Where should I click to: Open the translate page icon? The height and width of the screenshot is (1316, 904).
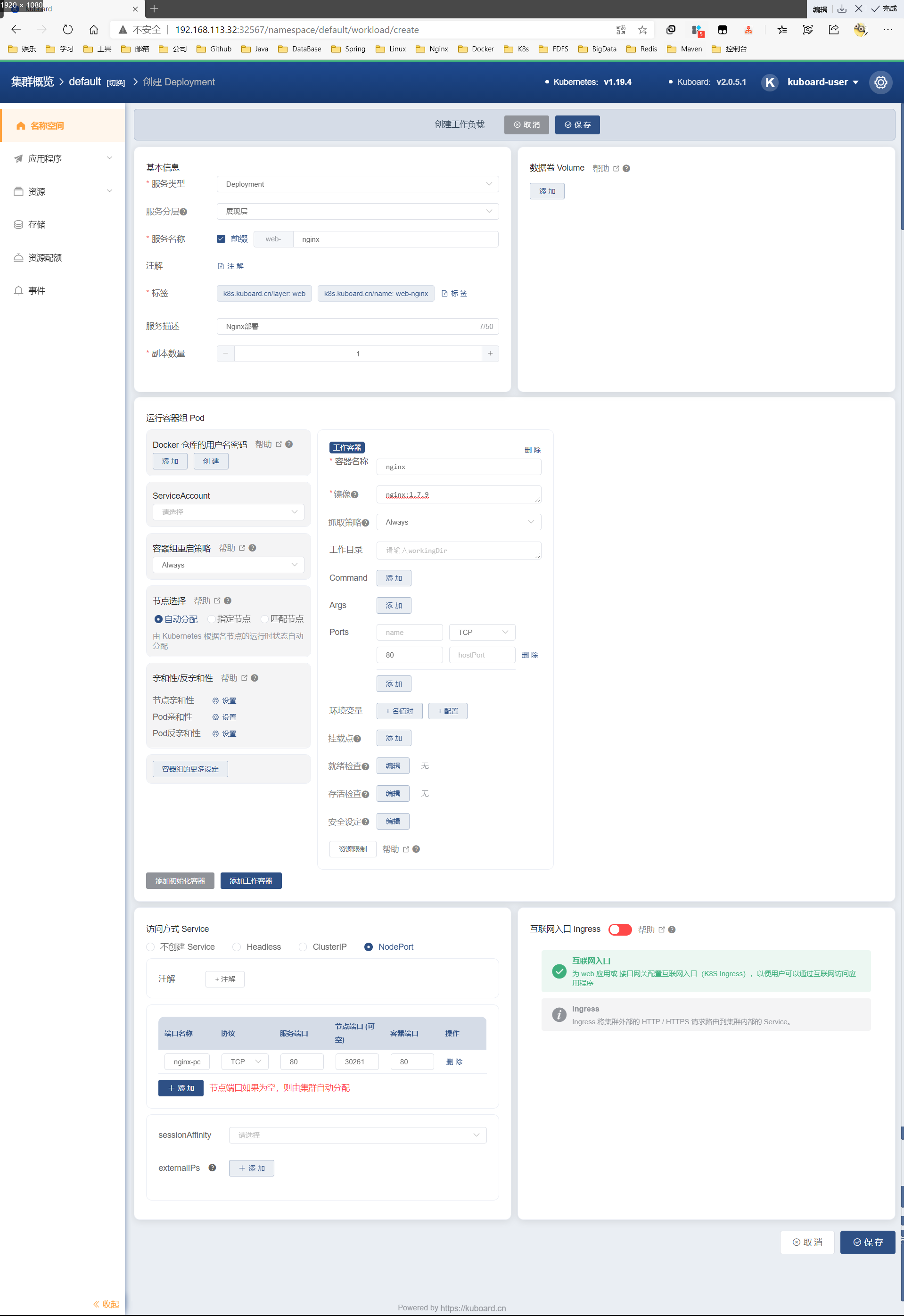click(621, 29)
